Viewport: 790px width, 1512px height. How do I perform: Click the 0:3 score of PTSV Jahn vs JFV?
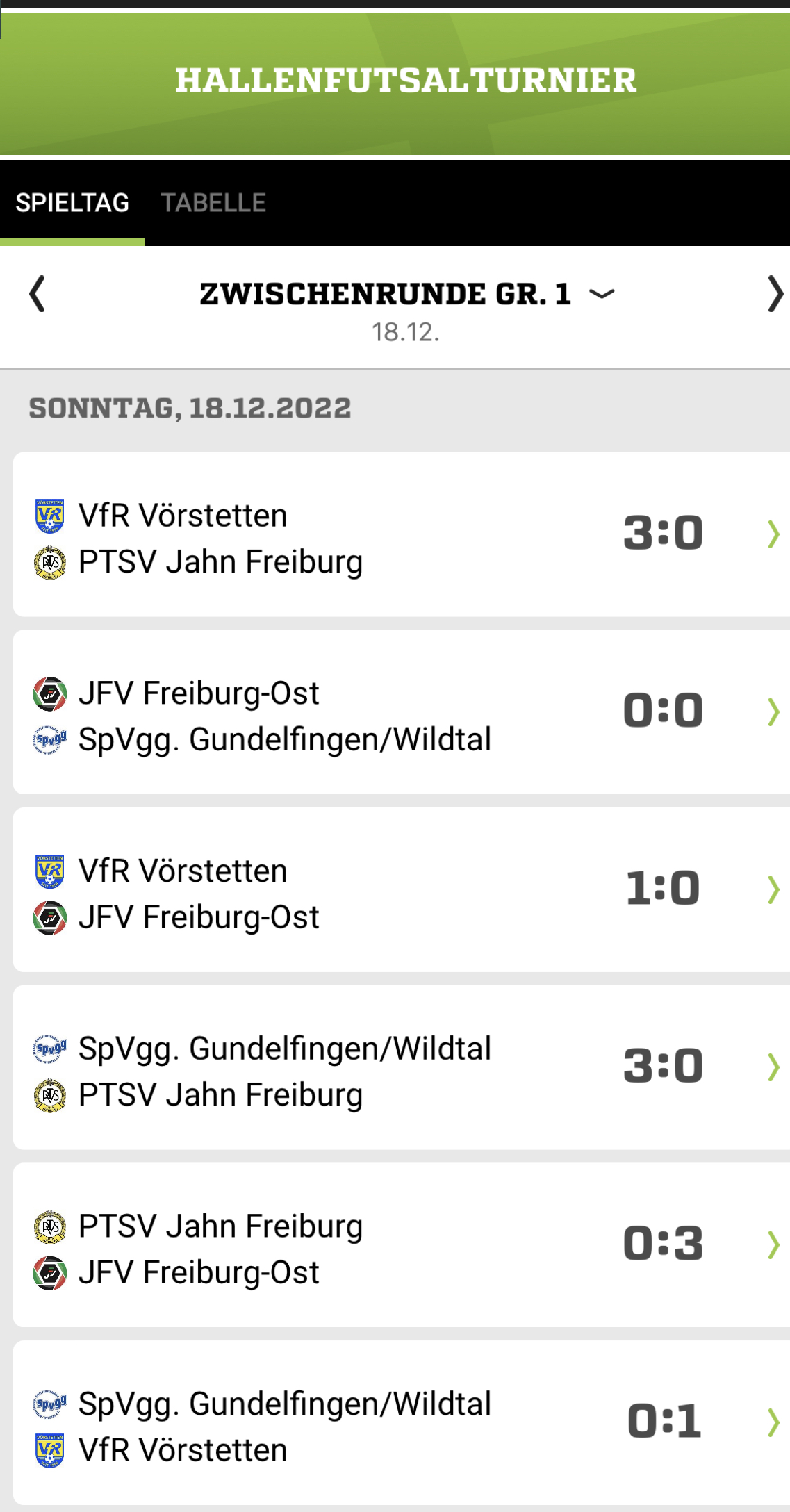663,1244
